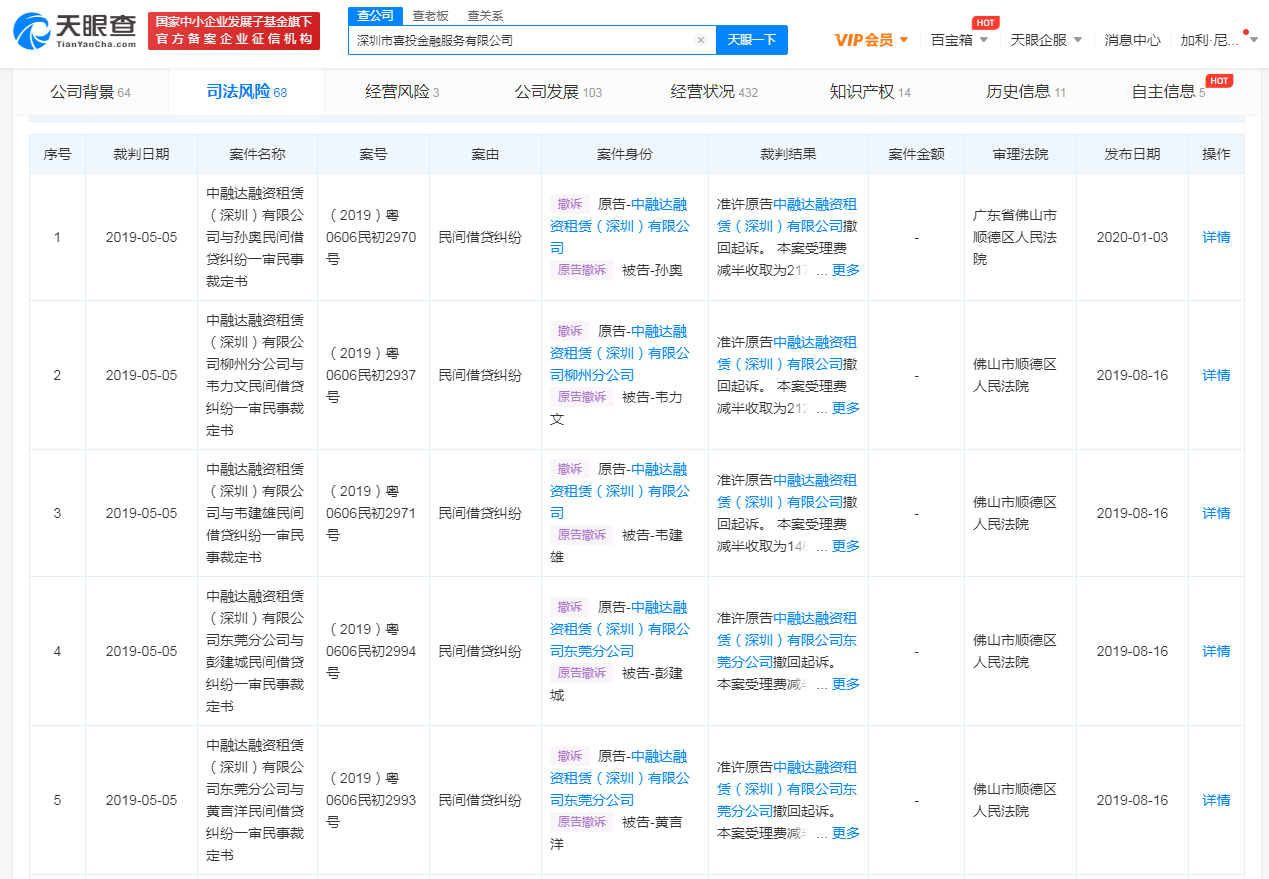Expand the 天眼企服 dropdown menu
The image size is (1269, 879).
[x=1046, y=40]
